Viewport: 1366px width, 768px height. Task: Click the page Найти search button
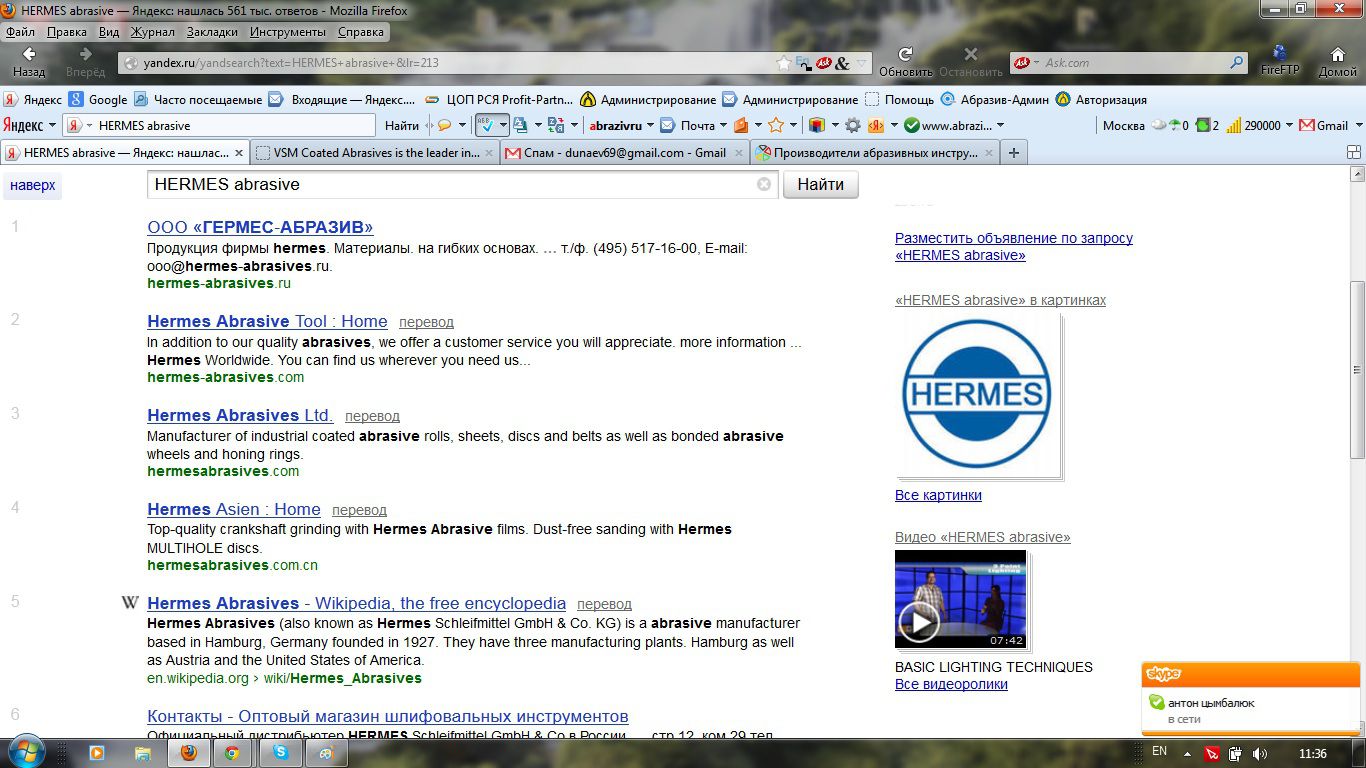click(x=820, y=184)
